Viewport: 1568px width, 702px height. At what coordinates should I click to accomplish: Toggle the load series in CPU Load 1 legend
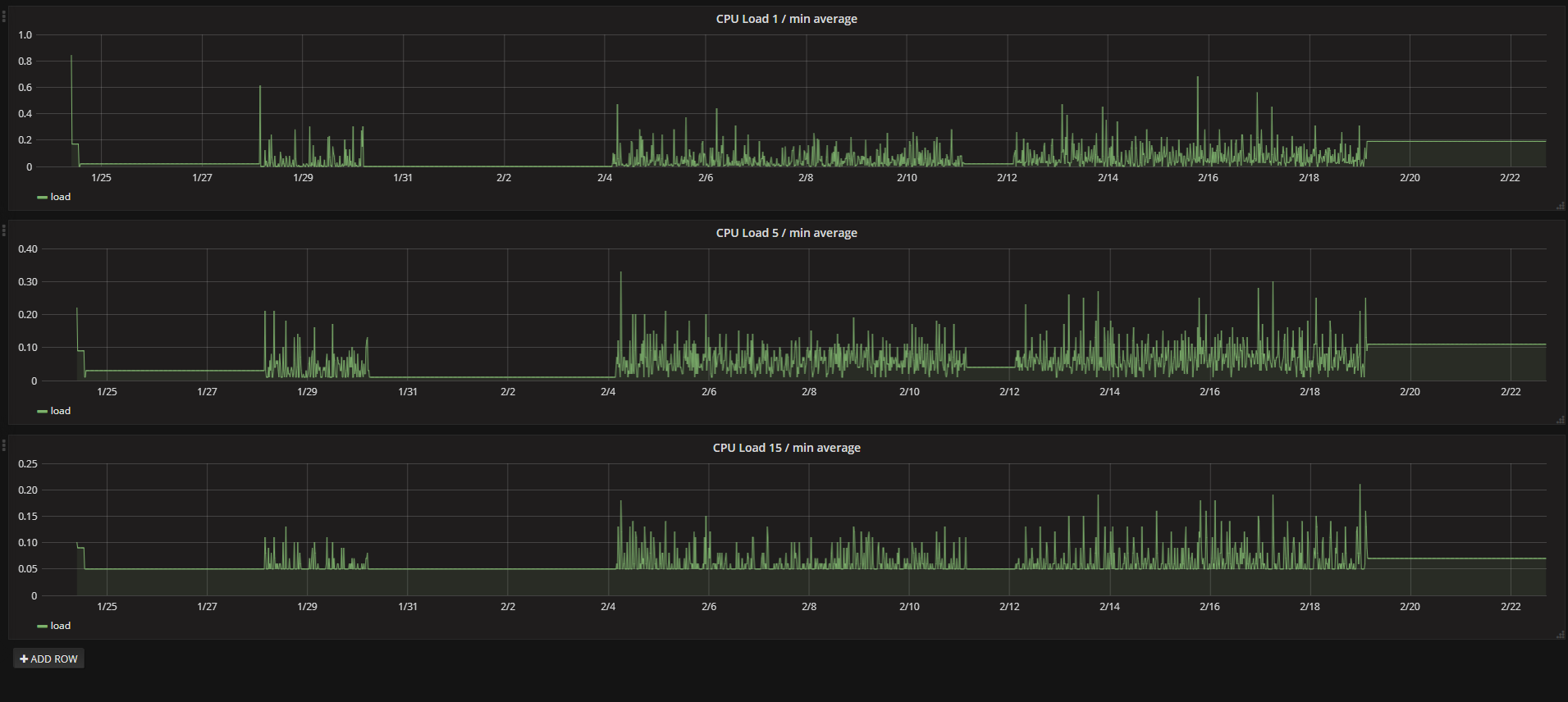61,197
